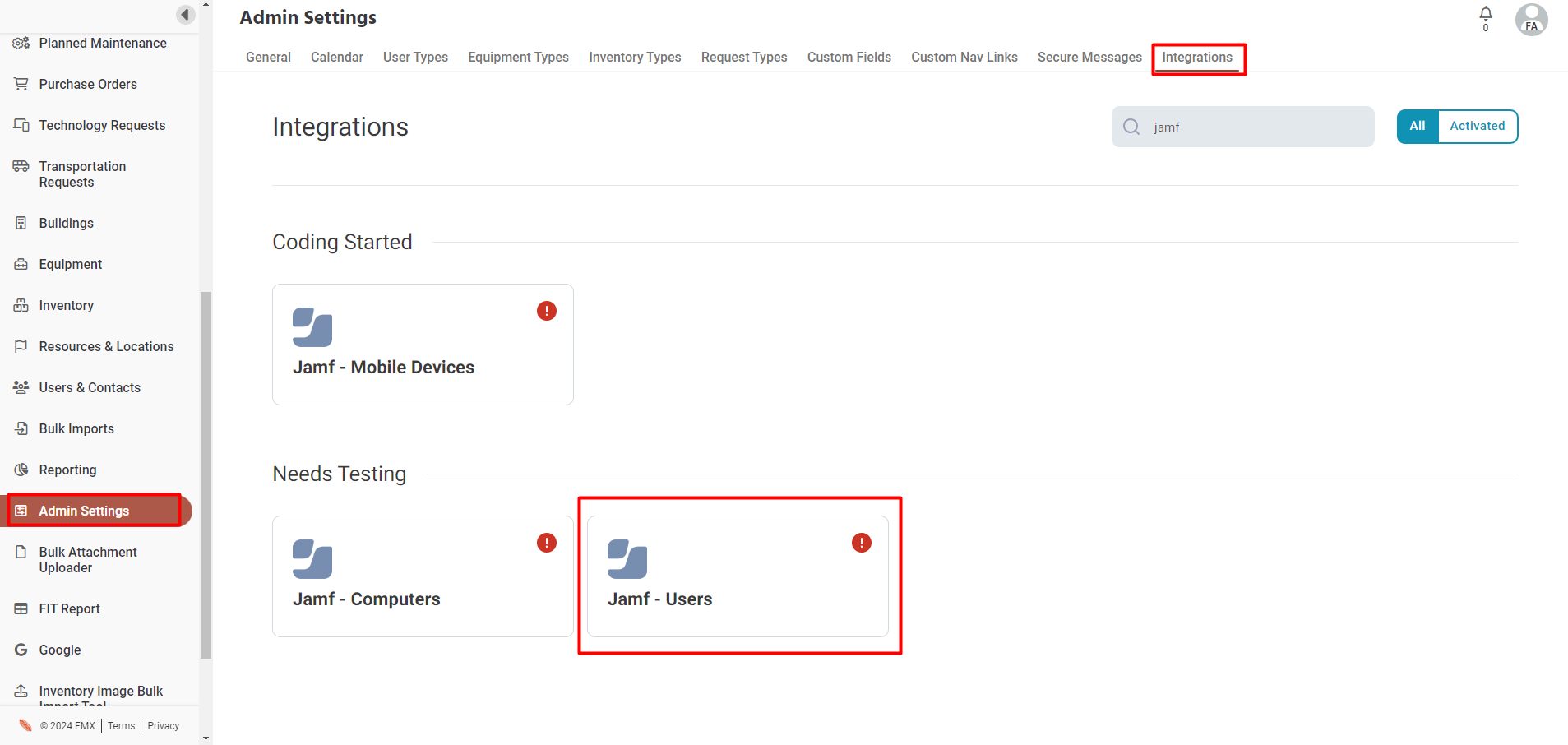Go to Secure Messages tab

point(1089,57)
